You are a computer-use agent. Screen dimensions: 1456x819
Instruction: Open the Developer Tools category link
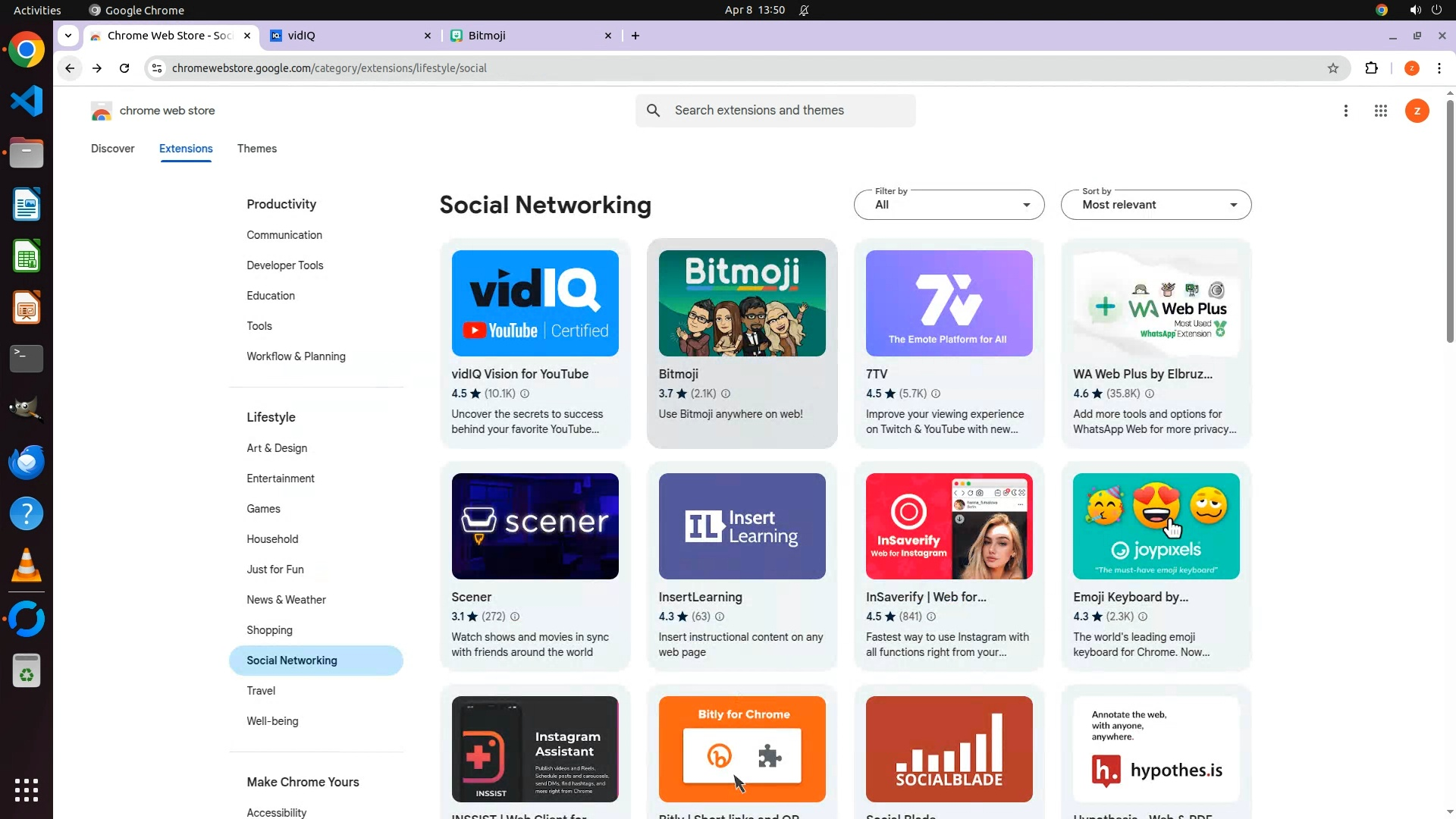pyautogui.click(x=284, y=265)
